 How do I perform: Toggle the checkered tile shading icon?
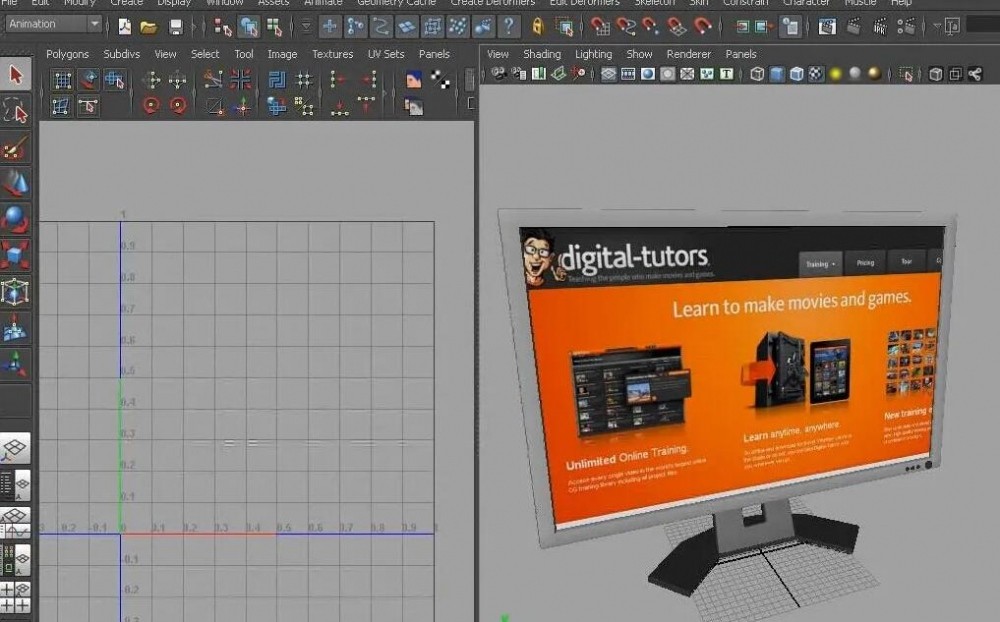click(x=440, y=80)
